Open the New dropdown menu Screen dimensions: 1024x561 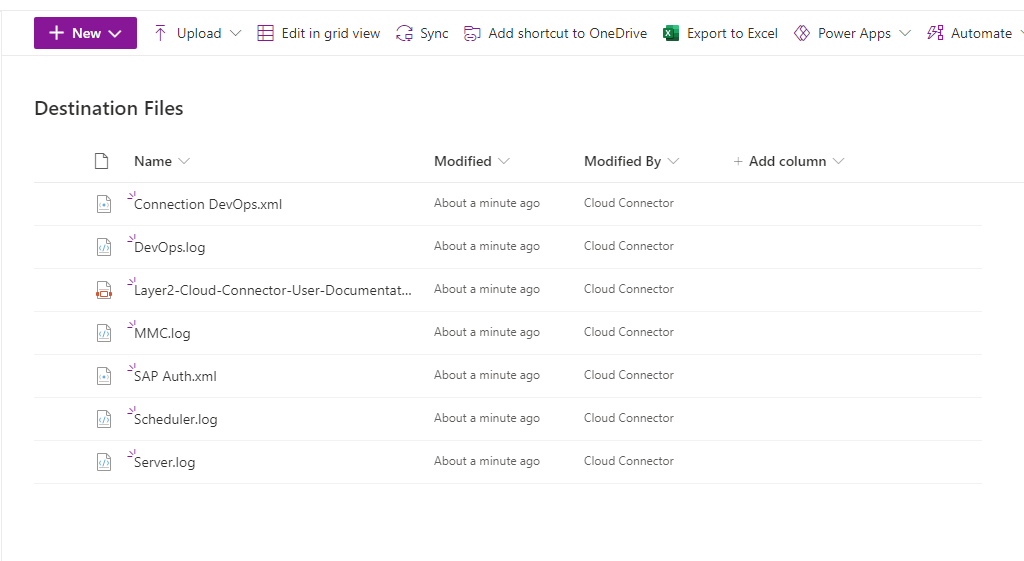point(85,33)
